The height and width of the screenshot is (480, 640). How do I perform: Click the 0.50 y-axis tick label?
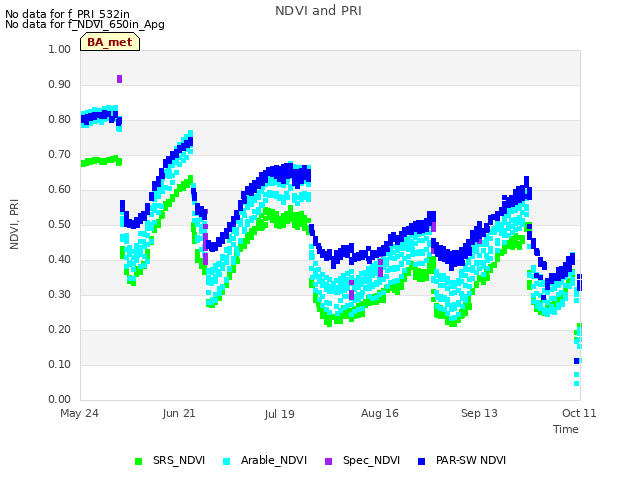point(60,224)
